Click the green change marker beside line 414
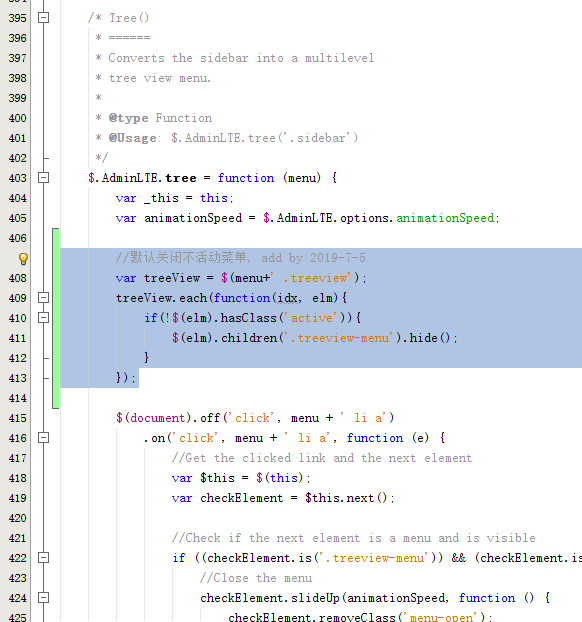This screenshot has width=582, height=622. 56,398
